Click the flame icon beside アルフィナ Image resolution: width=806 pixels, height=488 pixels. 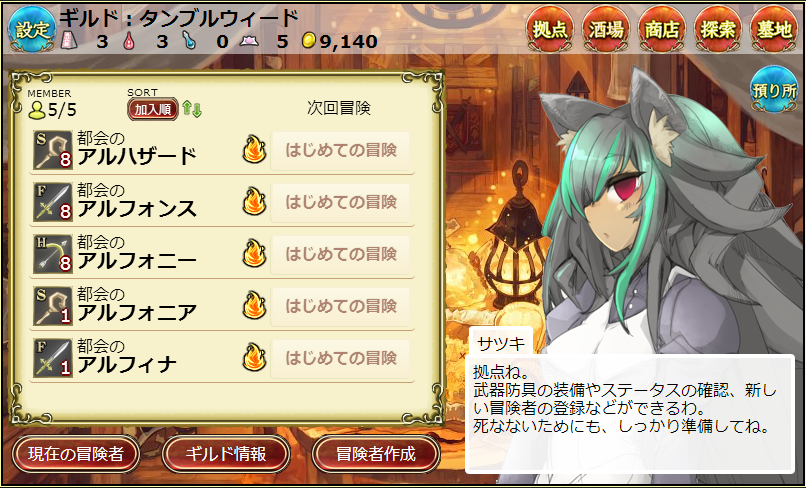click(254, 357)
